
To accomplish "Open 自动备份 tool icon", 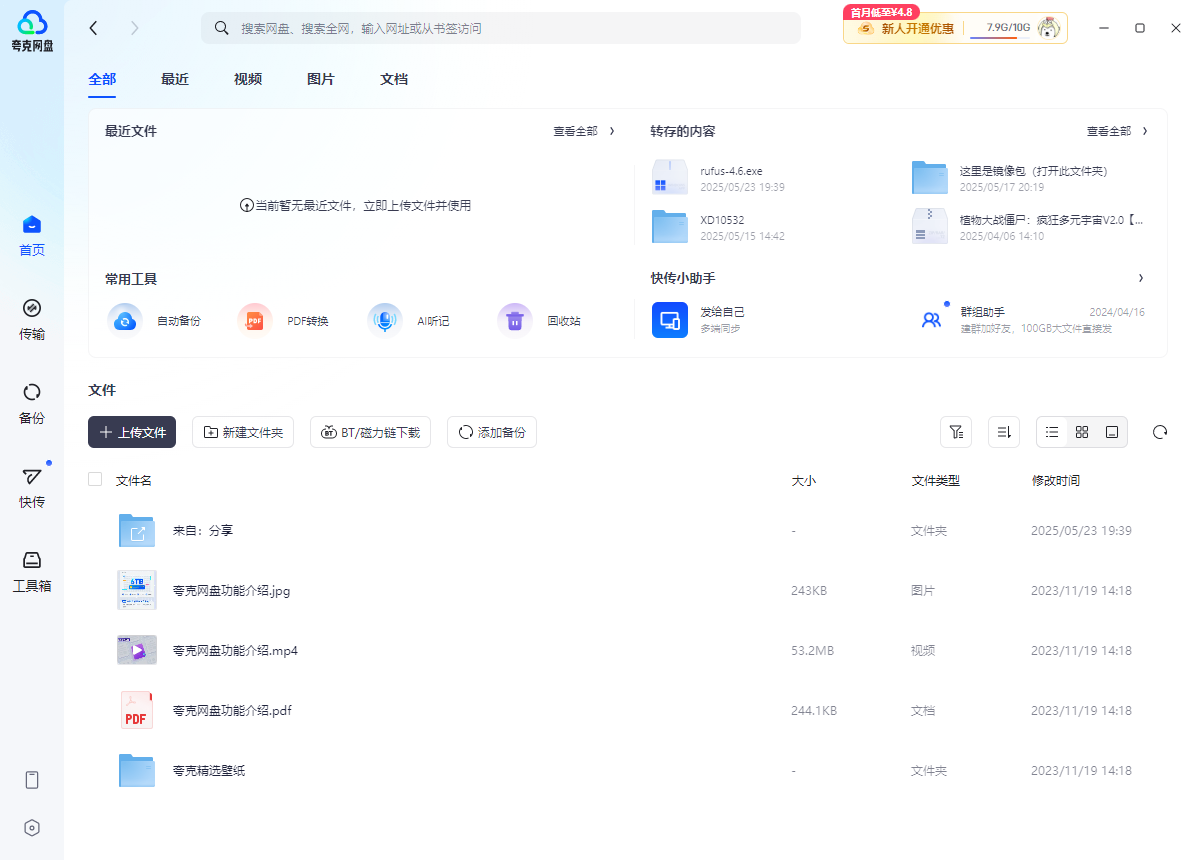I will [x=125, y=321].
